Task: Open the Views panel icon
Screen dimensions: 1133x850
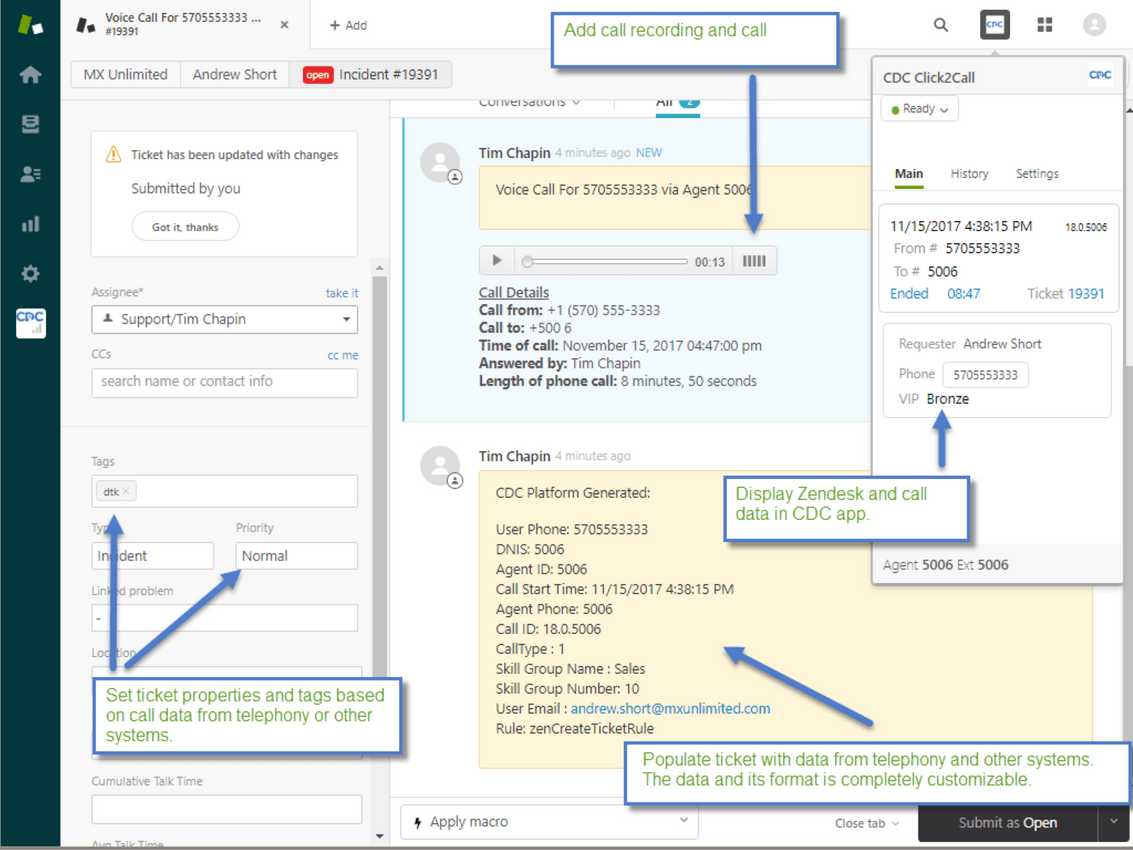Action: click(30, 124)
